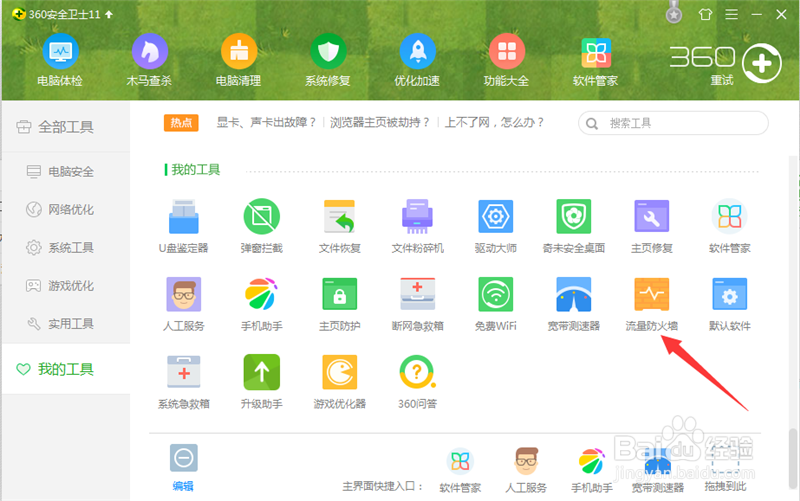This screenshot has height=501, width=800.
Task: Open the main menu hamburger icon
Action: pyautogui.click(x=732, y=14)
